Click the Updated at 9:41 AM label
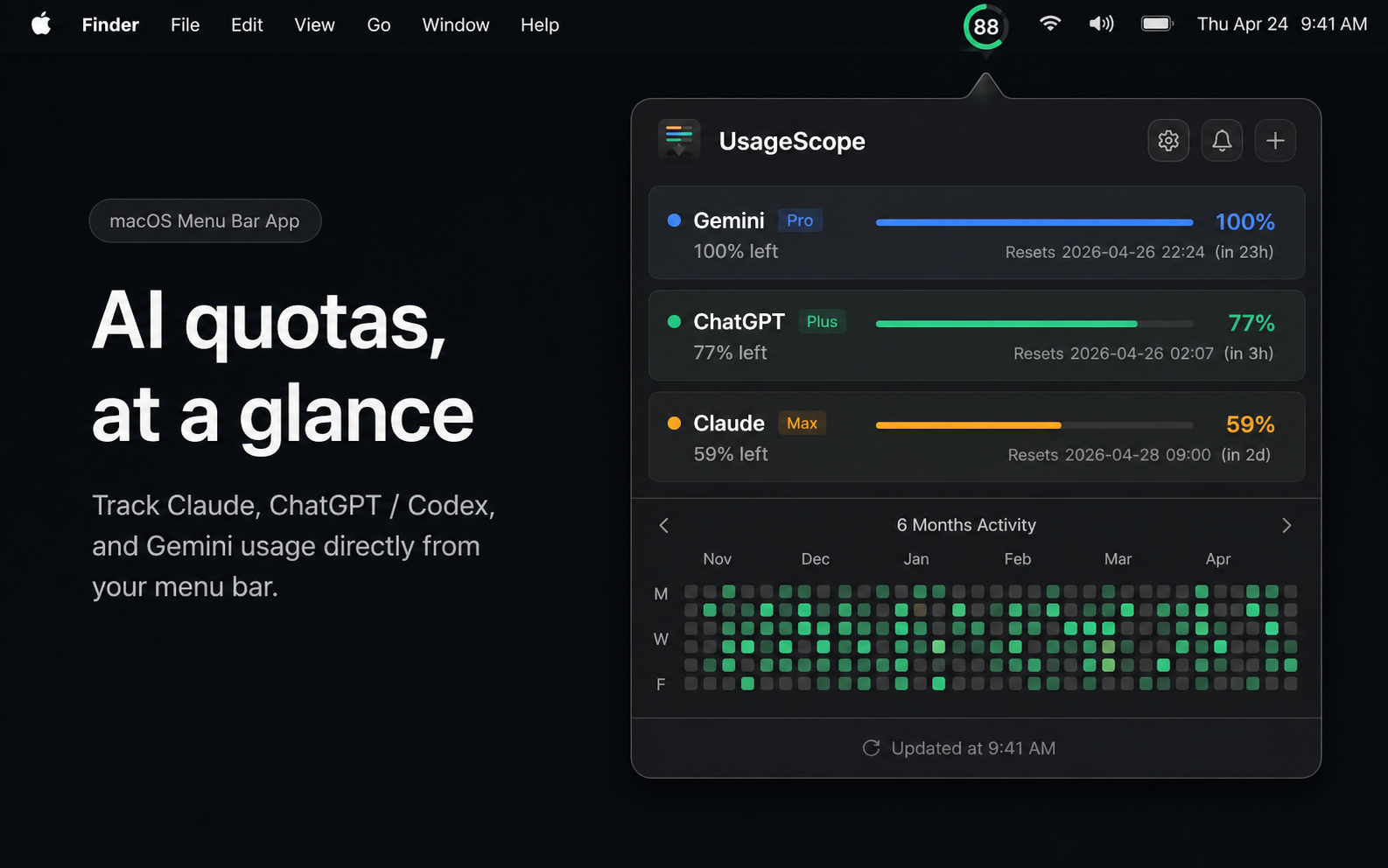1388x868 pixels. [x=973, y=748]
